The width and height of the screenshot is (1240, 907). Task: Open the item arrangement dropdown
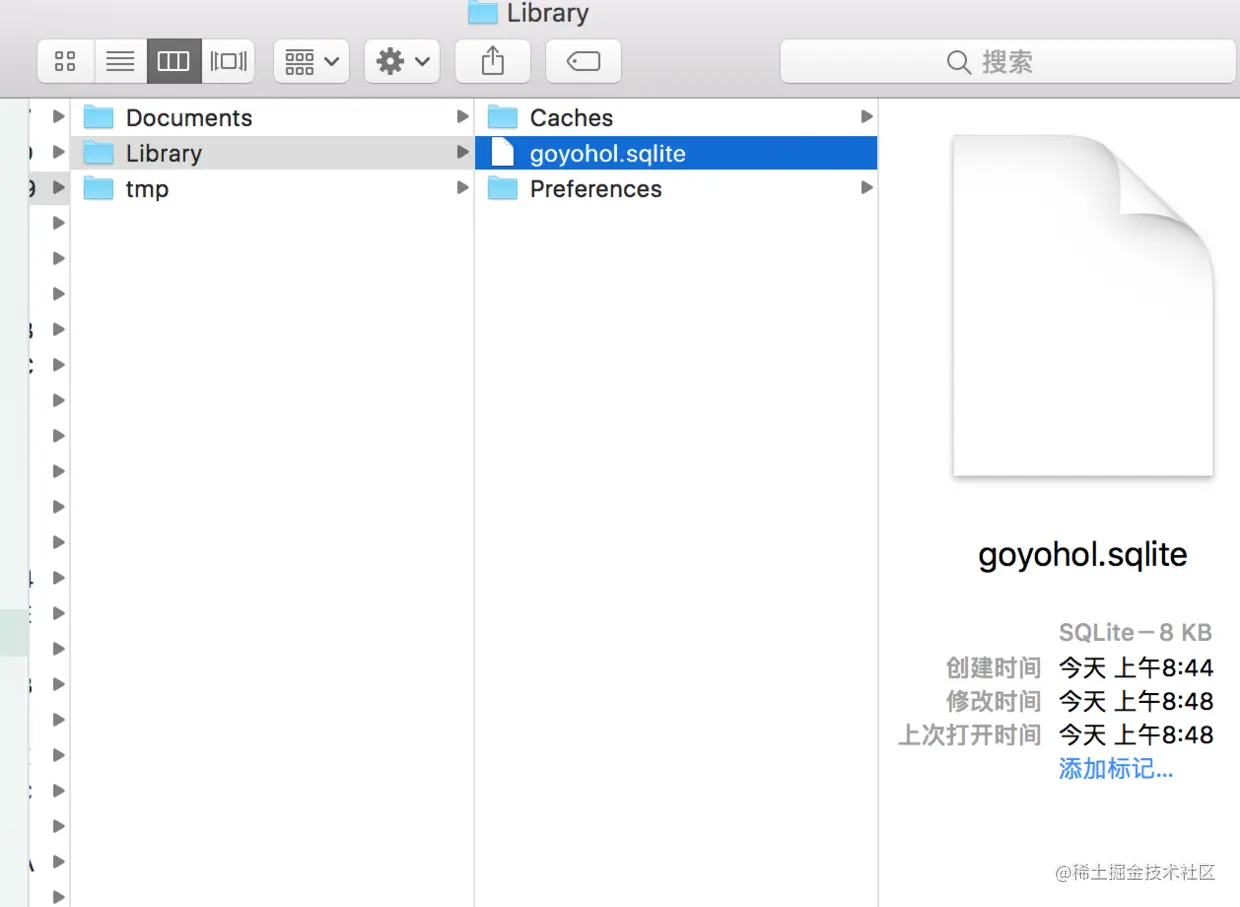click(x=311, y=62)
